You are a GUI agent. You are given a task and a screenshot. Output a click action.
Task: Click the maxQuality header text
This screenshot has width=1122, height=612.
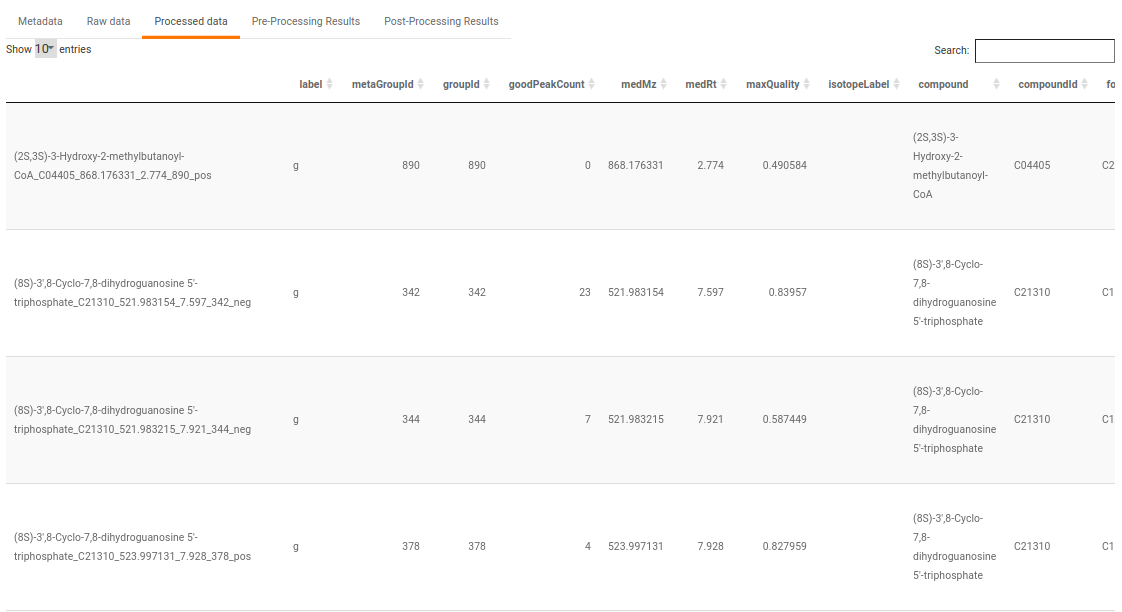click(x=773, y=84)
